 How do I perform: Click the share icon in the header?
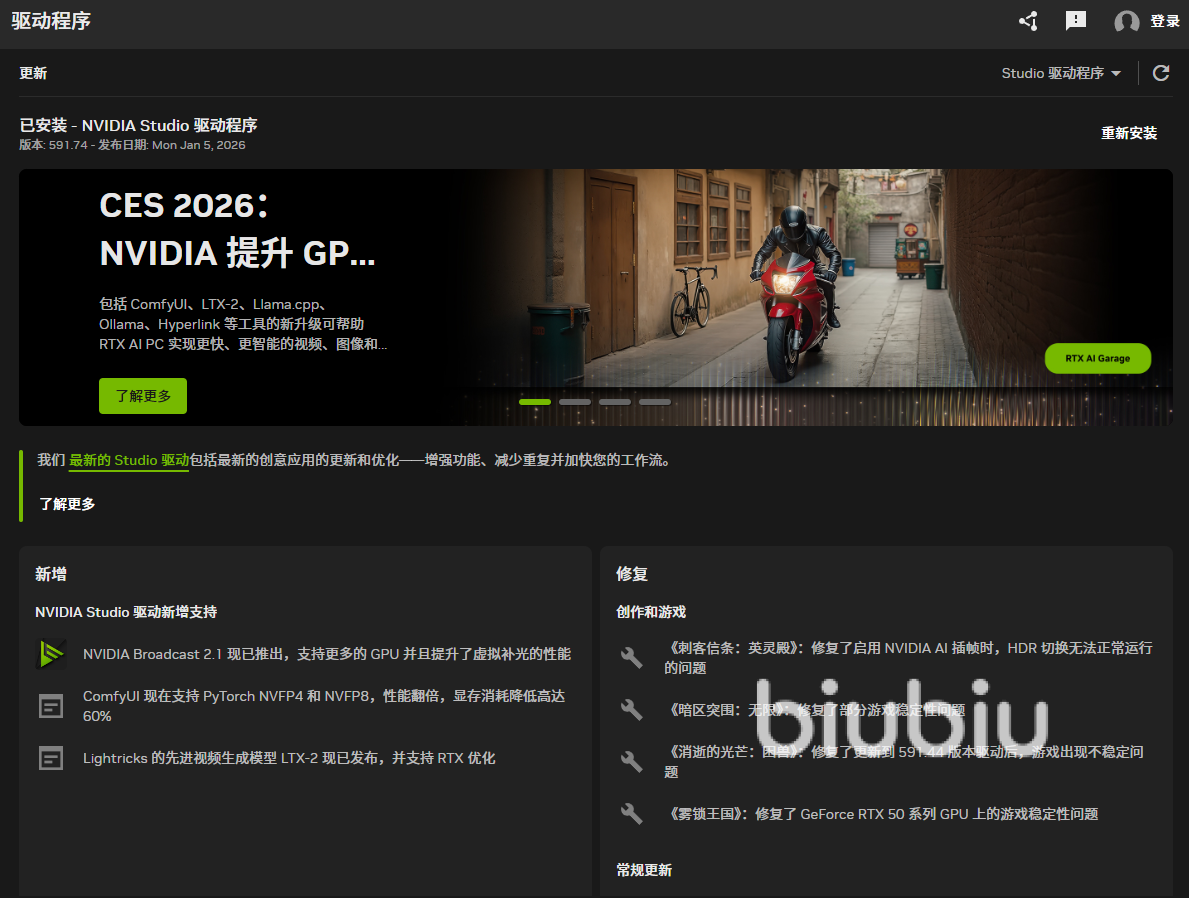(1027, 21)
